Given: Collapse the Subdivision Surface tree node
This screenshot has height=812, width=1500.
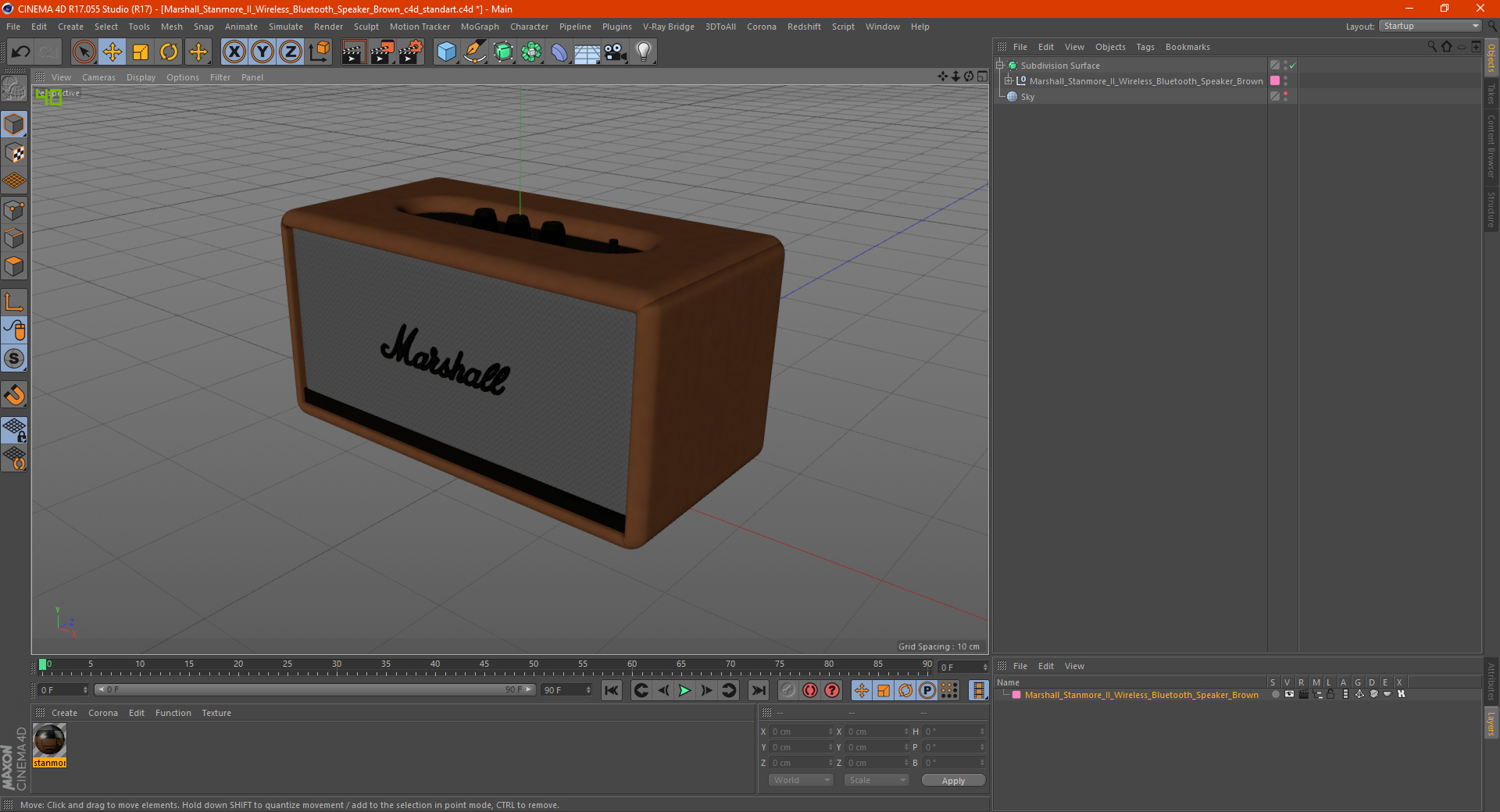Looking at the screenshot, I should point(1000,66).
